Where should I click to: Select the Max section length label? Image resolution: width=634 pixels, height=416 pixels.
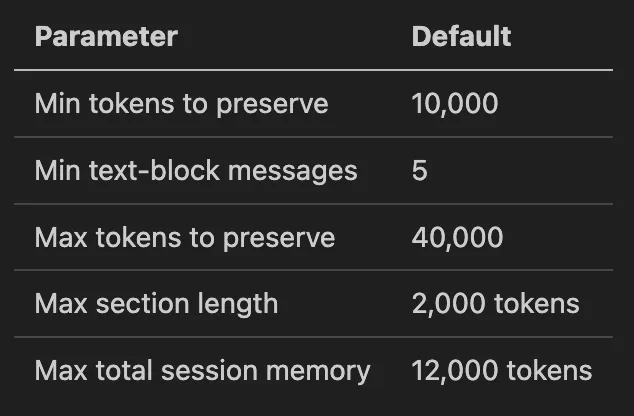pos(156,304)
